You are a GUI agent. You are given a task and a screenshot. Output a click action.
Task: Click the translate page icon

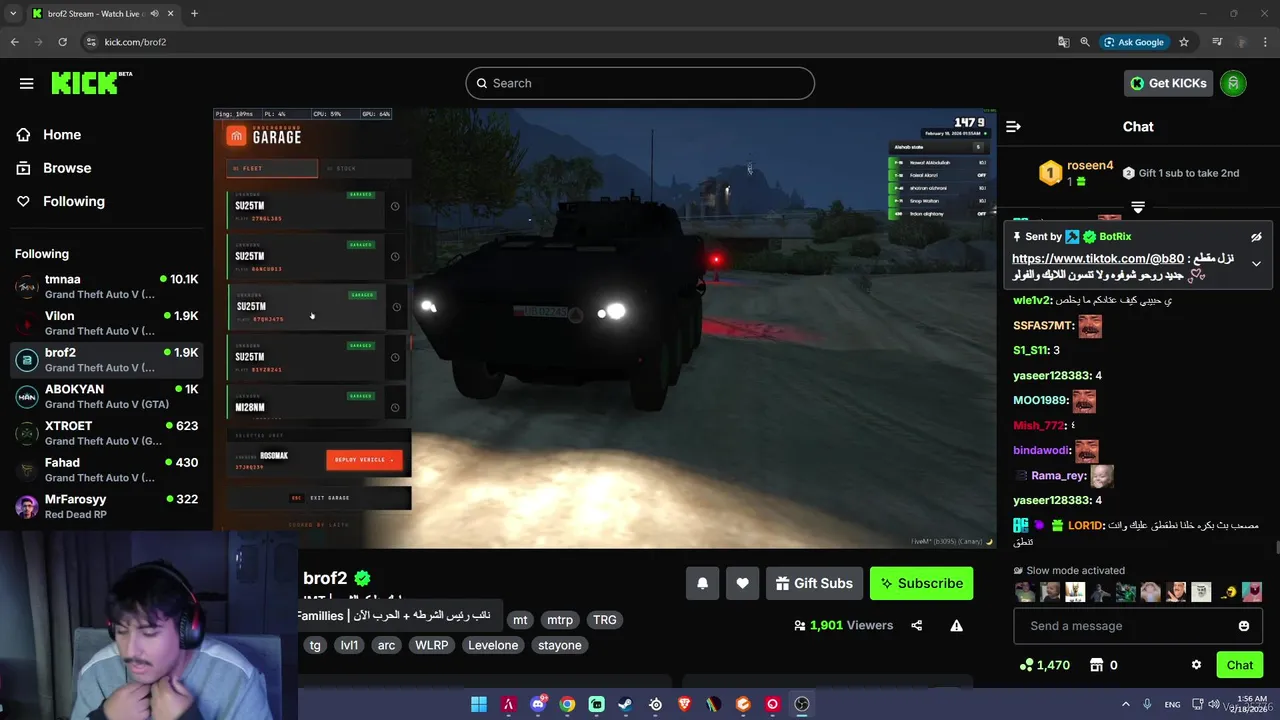click(x=1064, y=42)
